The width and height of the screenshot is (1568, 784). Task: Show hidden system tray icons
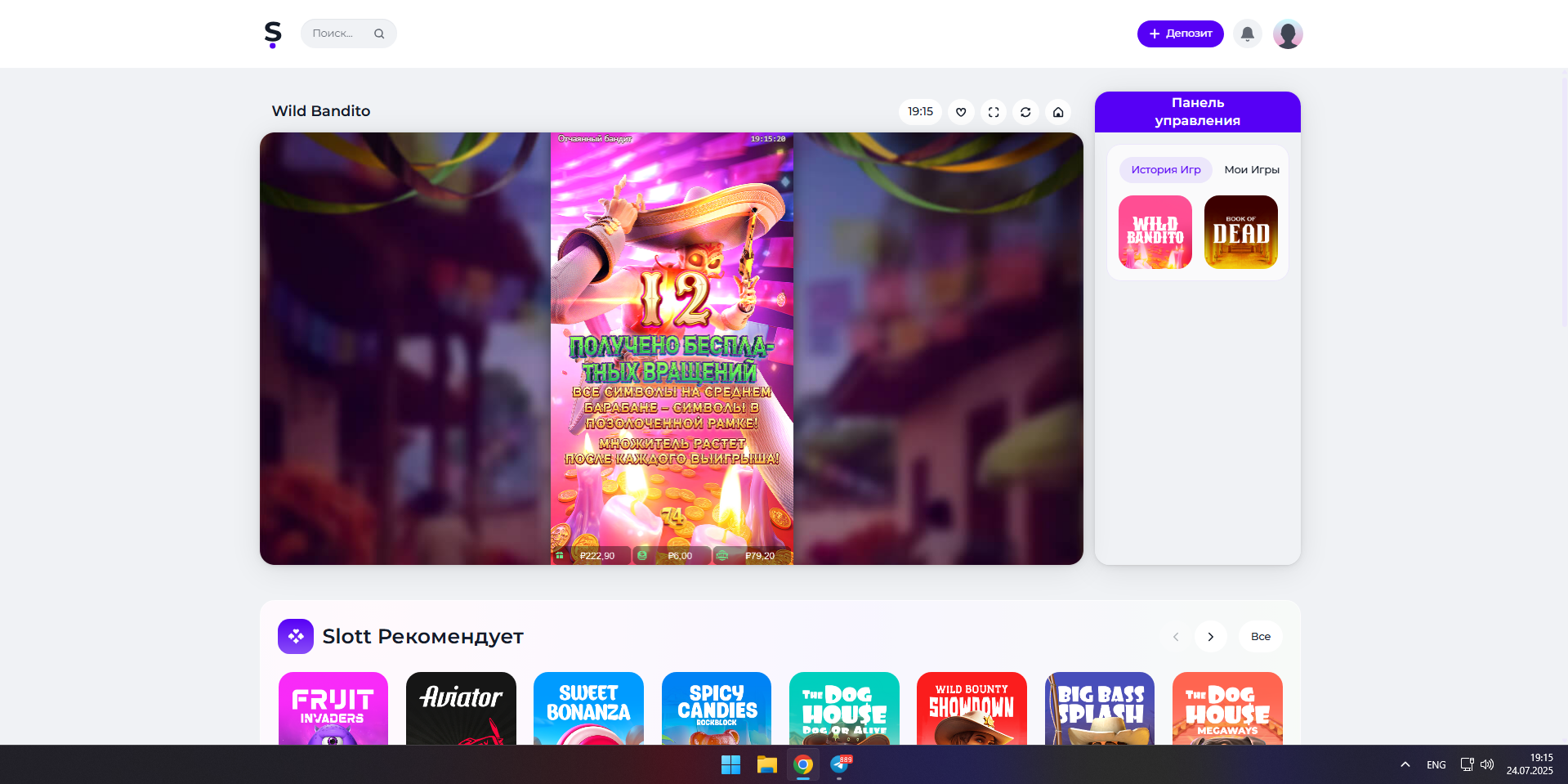click(1405, 764)
